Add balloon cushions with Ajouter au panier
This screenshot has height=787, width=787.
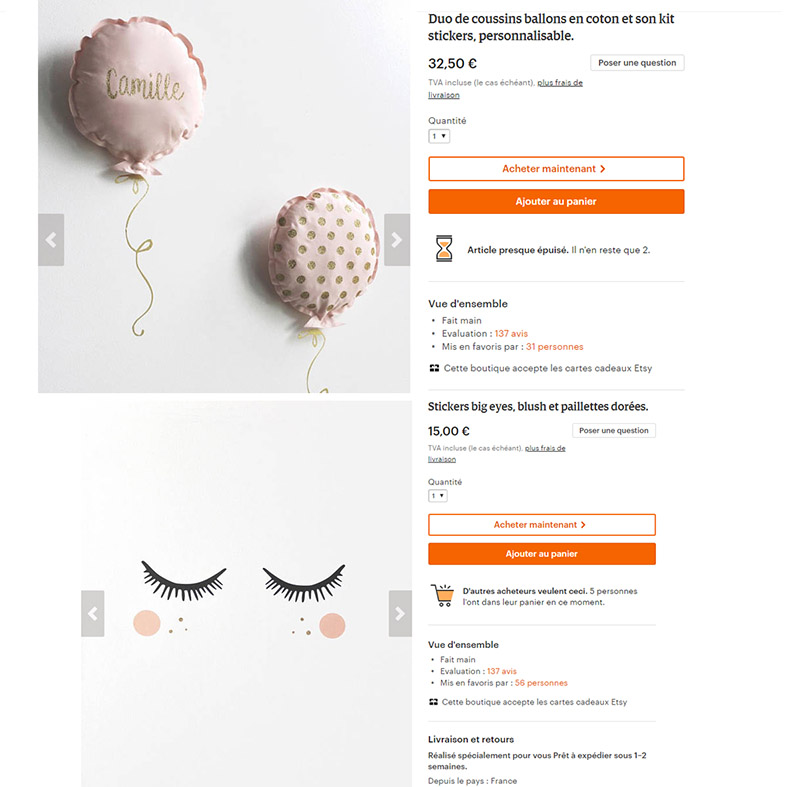pos(556,201)
